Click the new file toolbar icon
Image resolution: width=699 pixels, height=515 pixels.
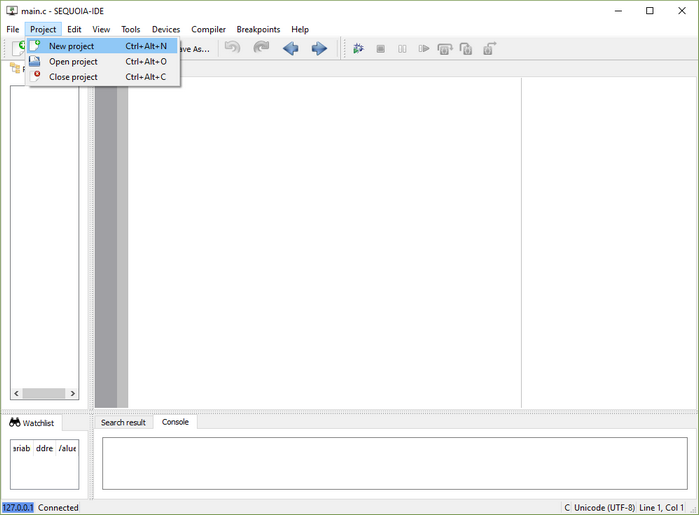(18, 48)
